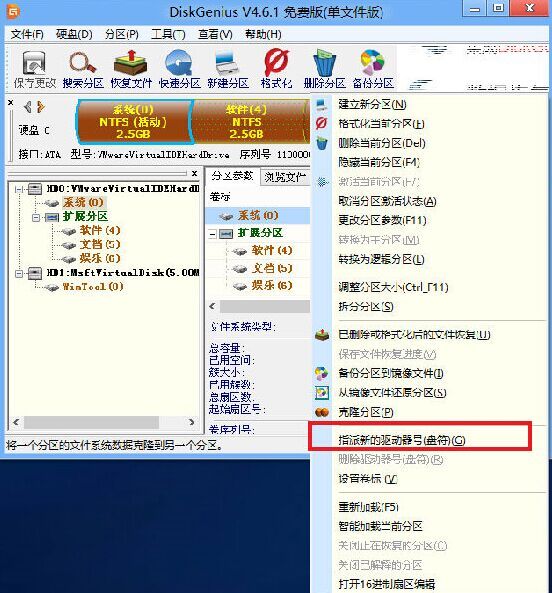Start 快速分区 quick partition from toolbar
This screenshot has height=593, width=552.
pos(179,69)
